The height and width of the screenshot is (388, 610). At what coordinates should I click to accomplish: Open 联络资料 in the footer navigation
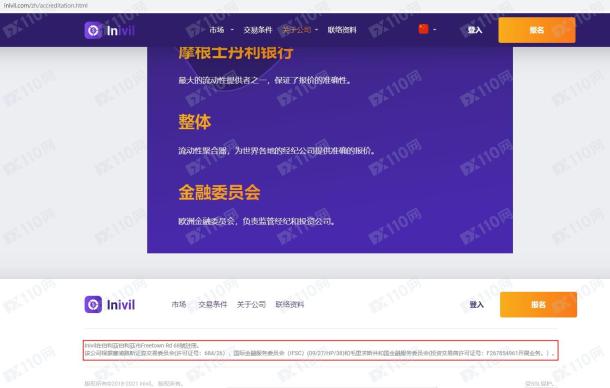click(289, 304)
